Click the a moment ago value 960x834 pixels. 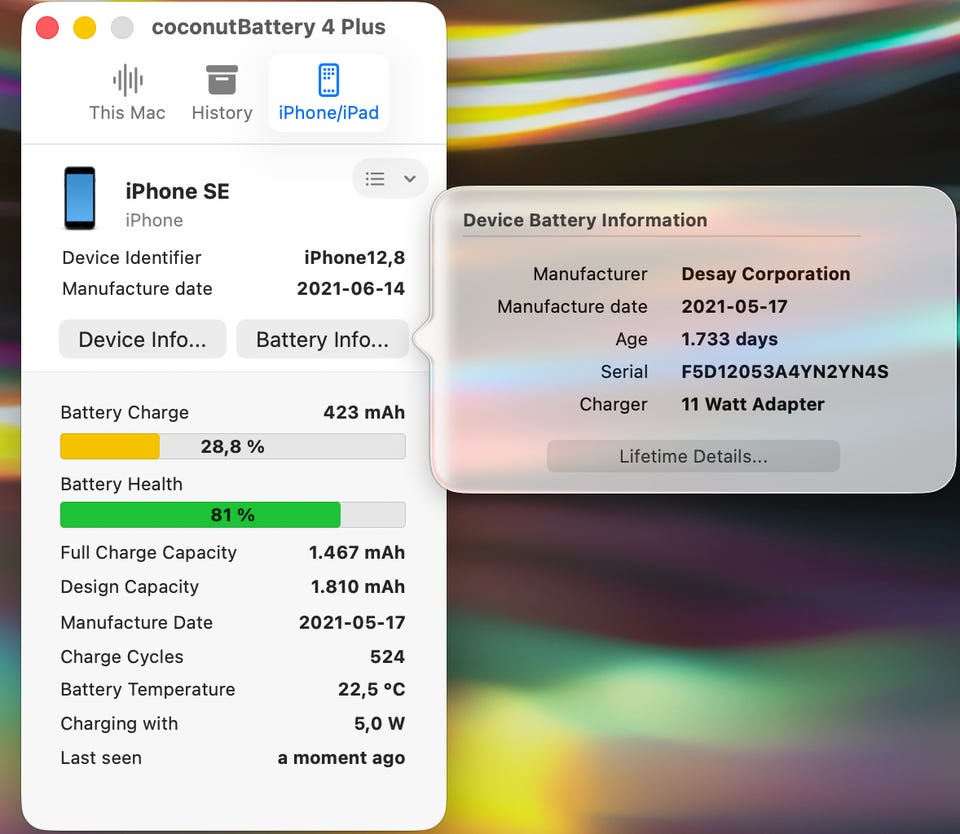(341, 758)
